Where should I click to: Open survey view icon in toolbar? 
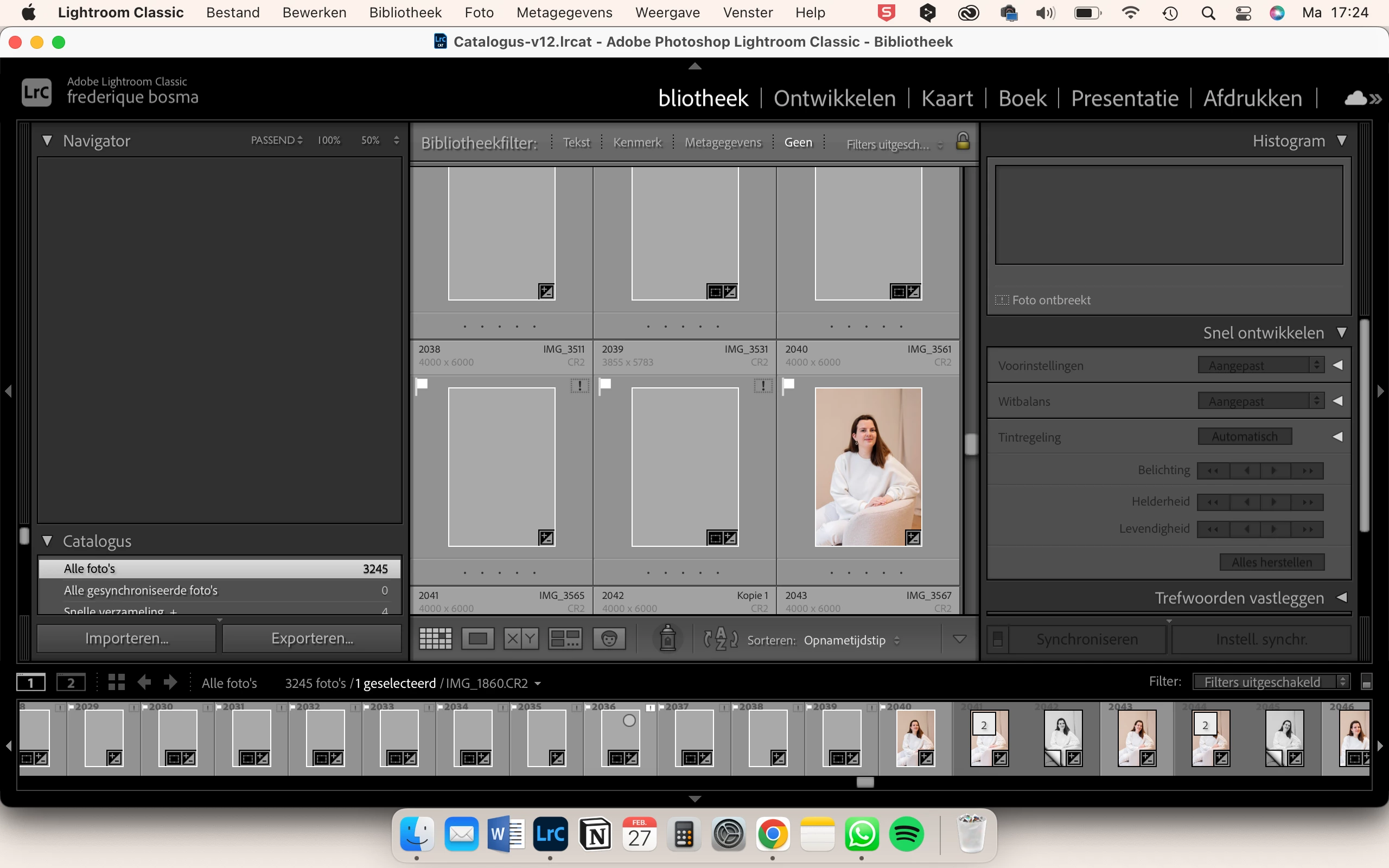point(565,639)
